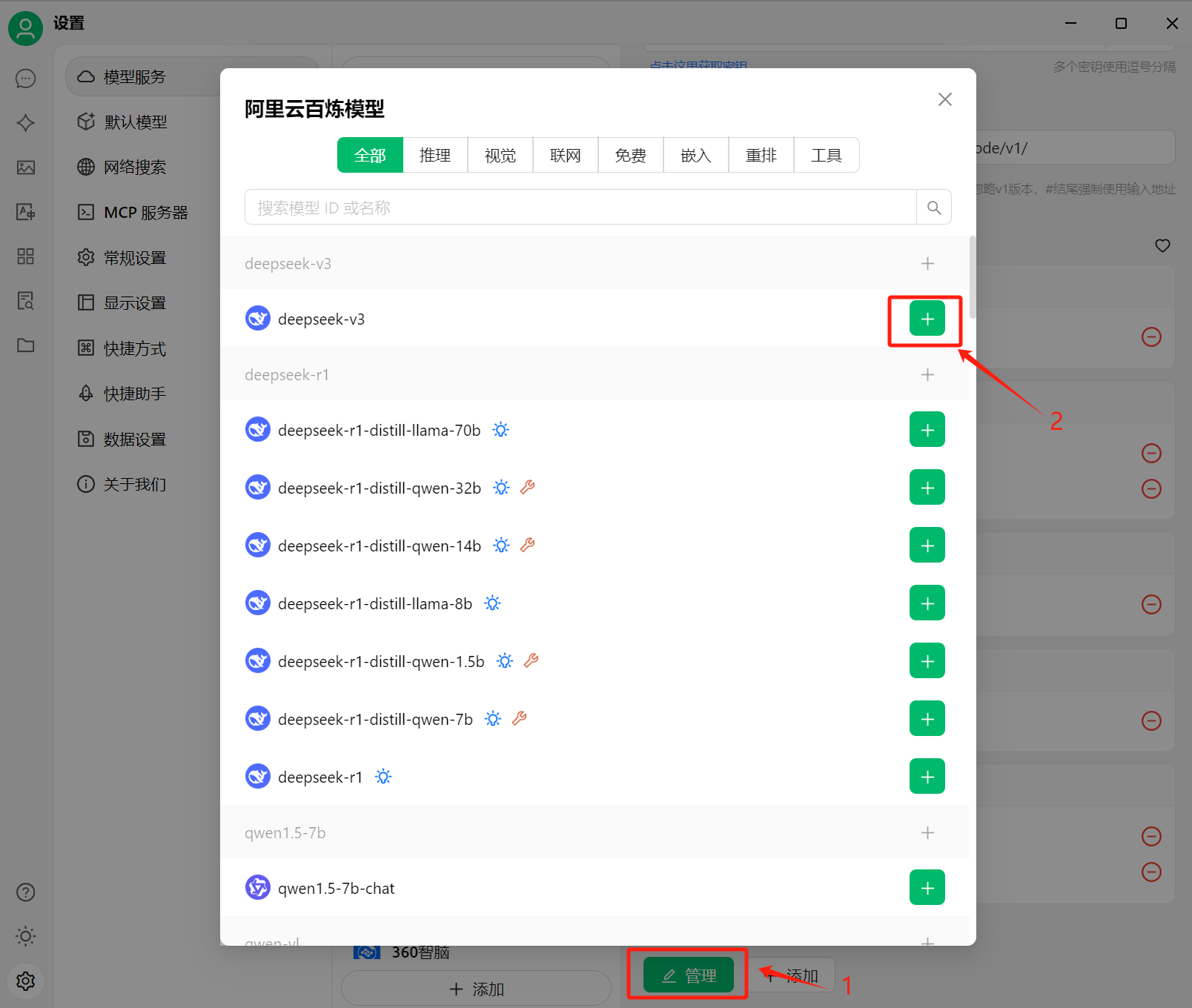The height and width of the screenshot is (1008, 1192).
Task: Click the user avatar icon
Action: [25, 28]
